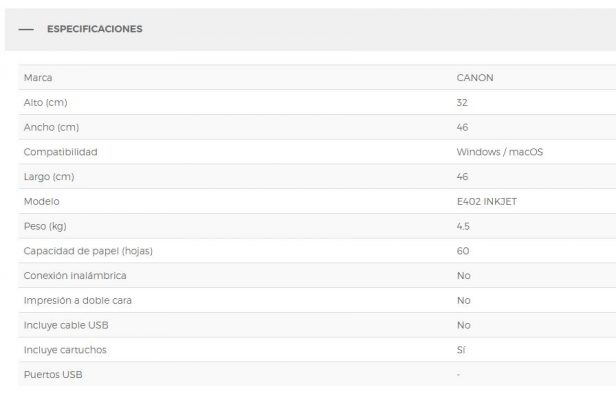The image size is (616, 400).
Task: Select the 4.5 weight value
Action: [x=463, y=226]
